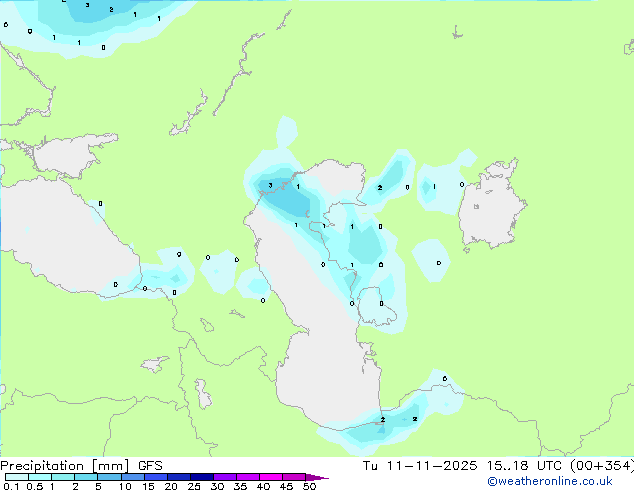Select the 45–50 mm legend swatch

click(294, 477)
